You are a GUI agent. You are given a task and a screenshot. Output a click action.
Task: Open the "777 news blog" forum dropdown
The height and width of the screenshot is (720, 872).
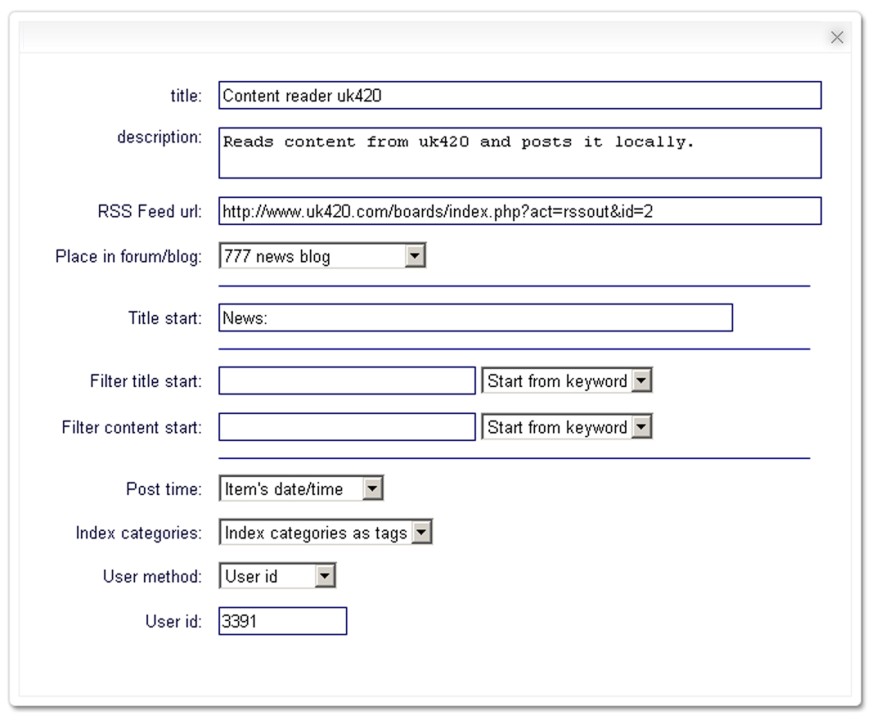(322, 257)
